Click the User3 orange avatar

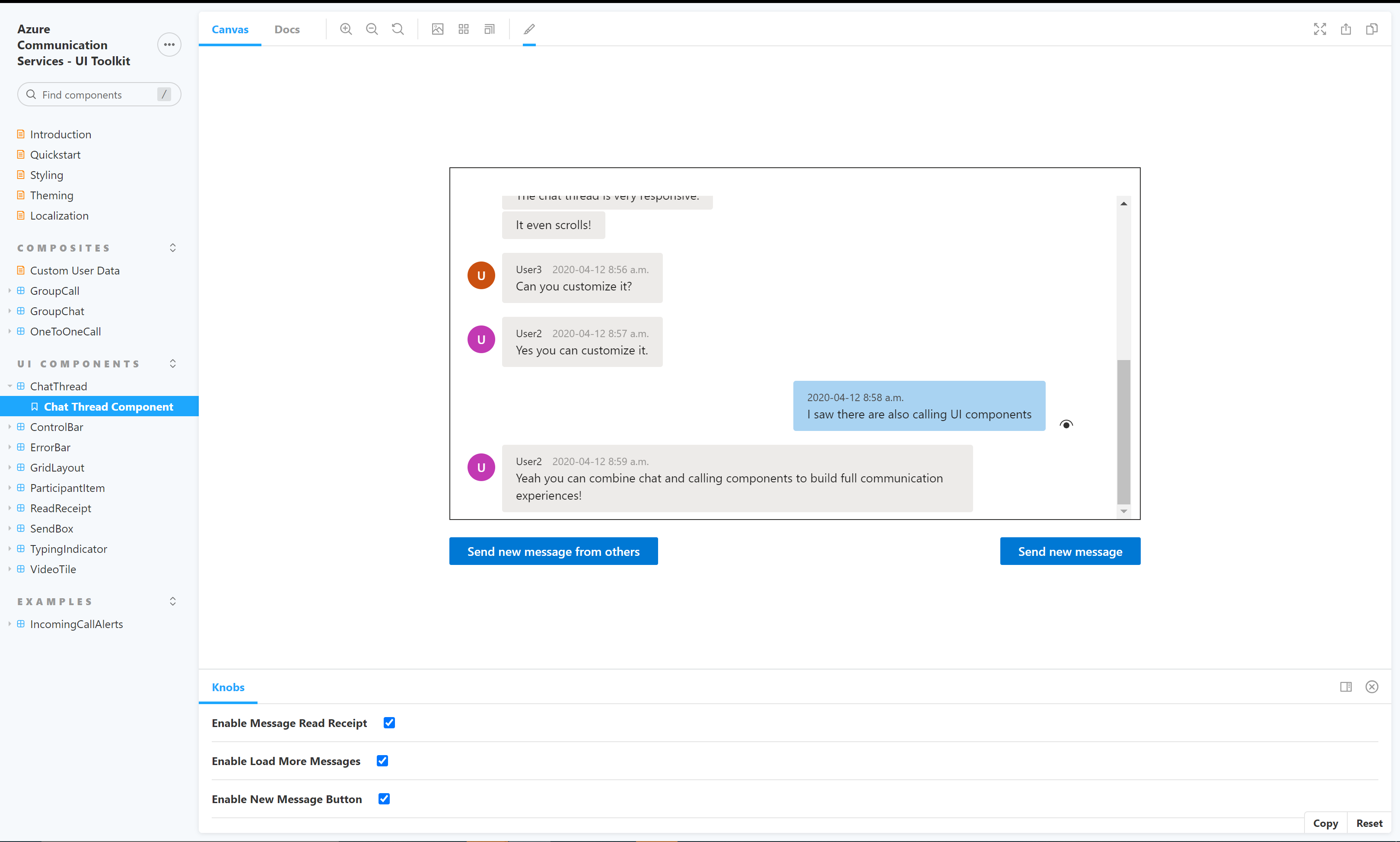click(x=481, y=275)
